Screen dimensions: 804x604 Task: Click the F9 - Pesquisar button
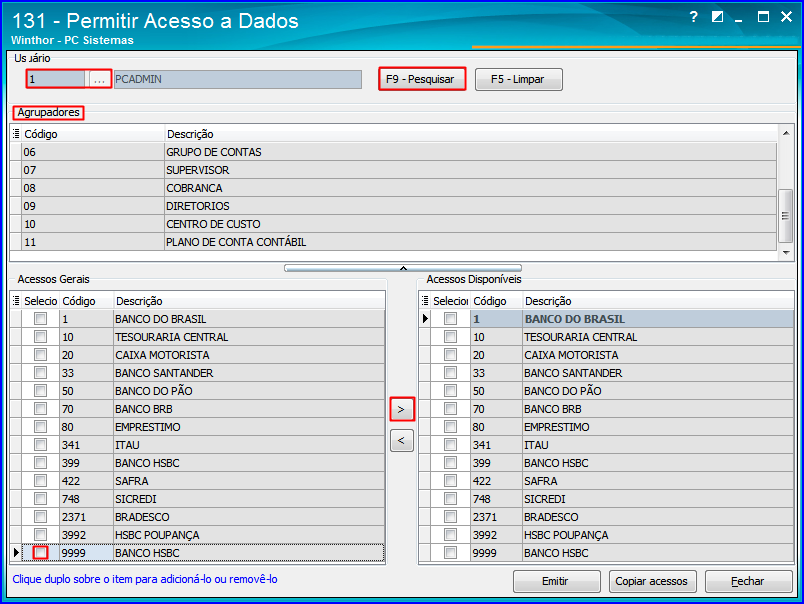point(422,79)
